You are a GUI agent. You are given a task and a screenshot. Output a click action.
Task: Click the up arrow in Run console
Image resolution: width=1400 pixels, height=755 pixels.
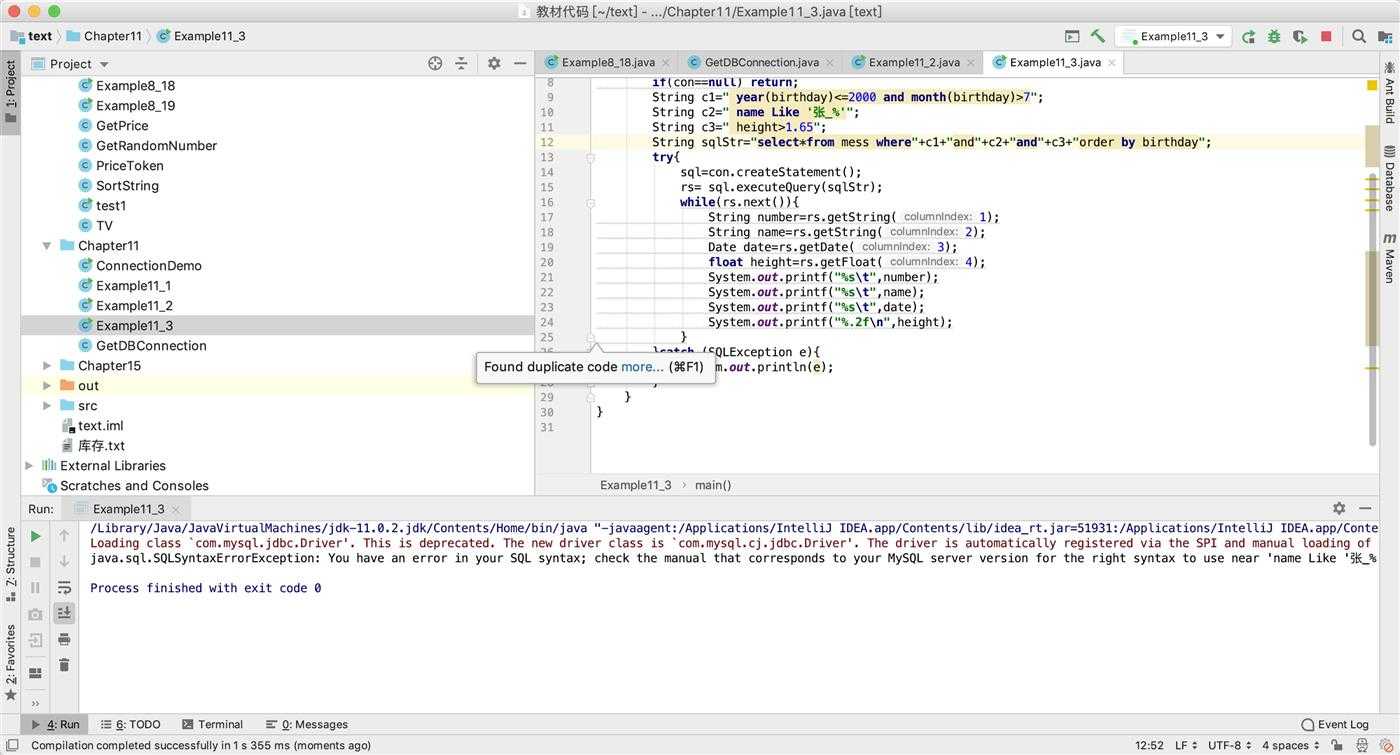64,536
